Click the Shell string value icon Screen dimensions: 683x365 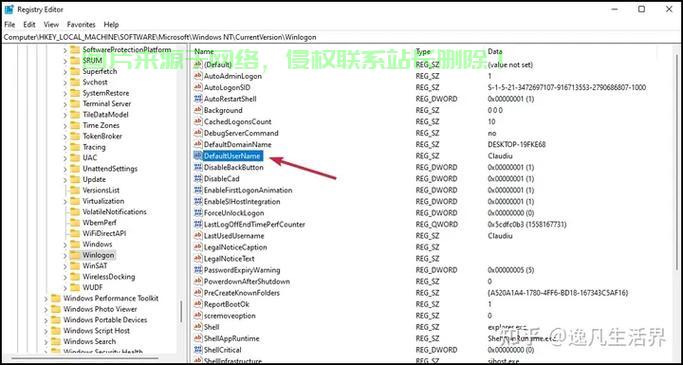coord(198,327)
